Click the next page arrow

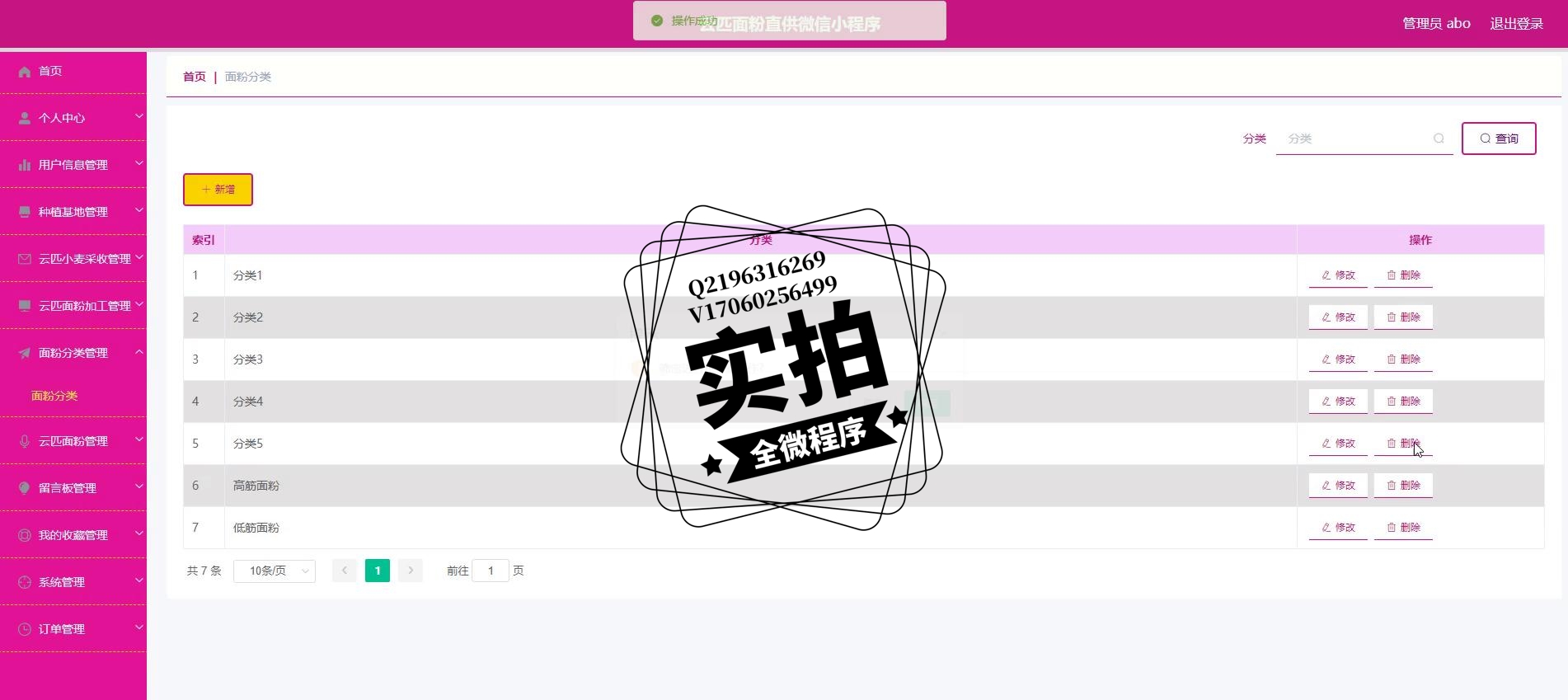[411, 571]
